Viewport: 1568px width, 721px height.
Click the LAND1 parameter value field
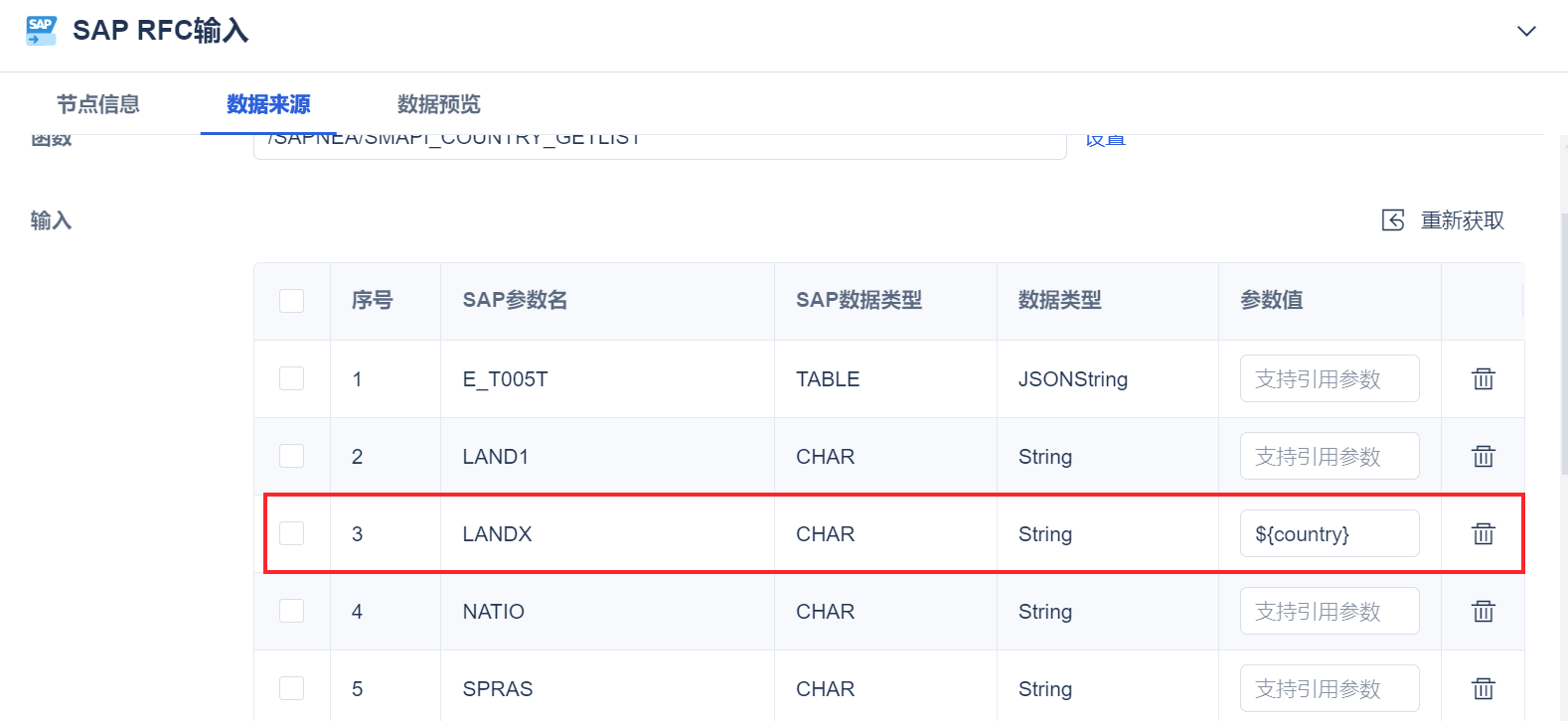pos(1329,456)
